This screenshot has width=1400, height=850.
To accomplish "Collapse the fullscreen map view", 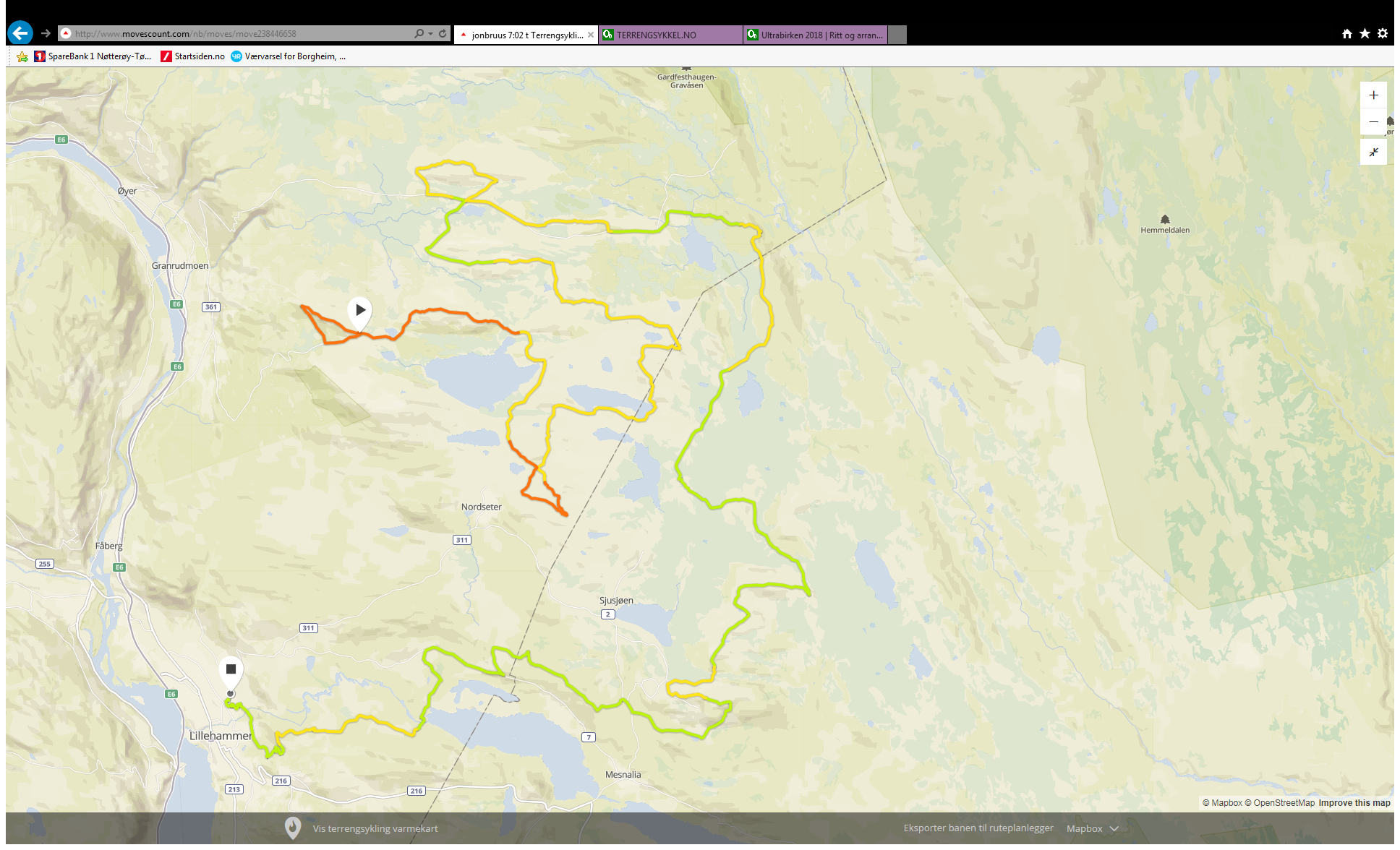I will [1373, 152].
